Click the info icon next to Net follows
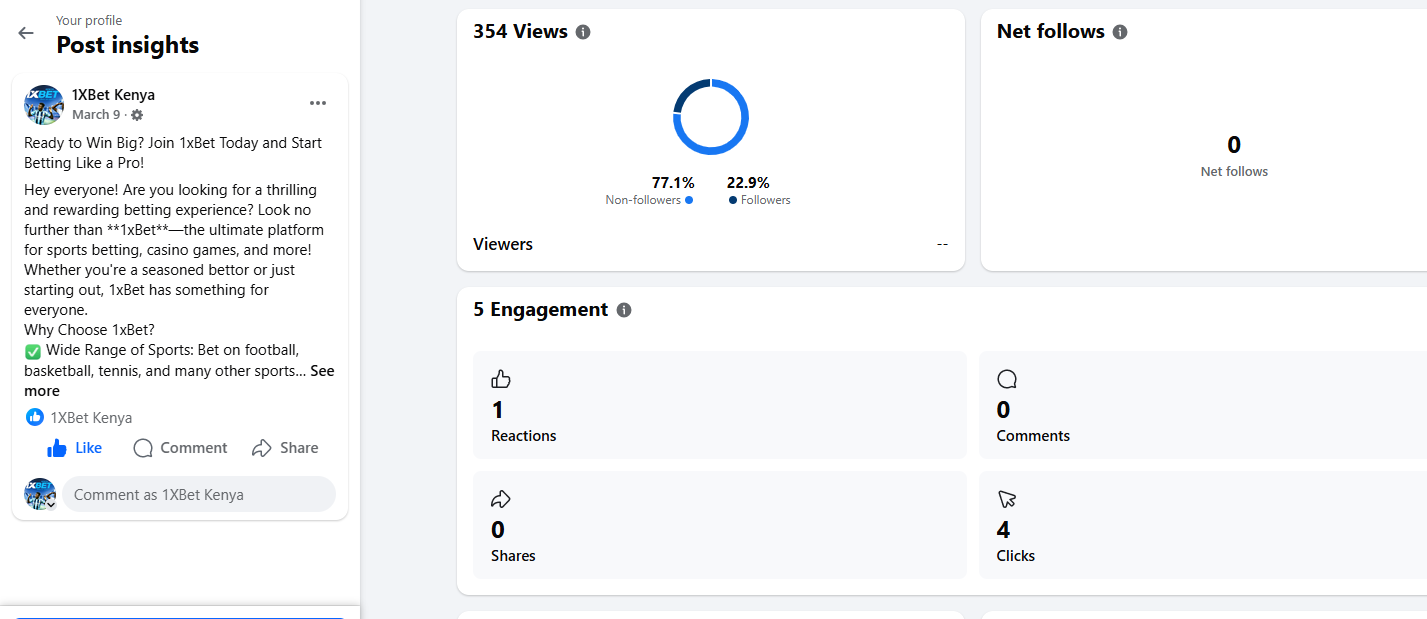Screen dimensions: 1427x619 (x=1120, y=32)
